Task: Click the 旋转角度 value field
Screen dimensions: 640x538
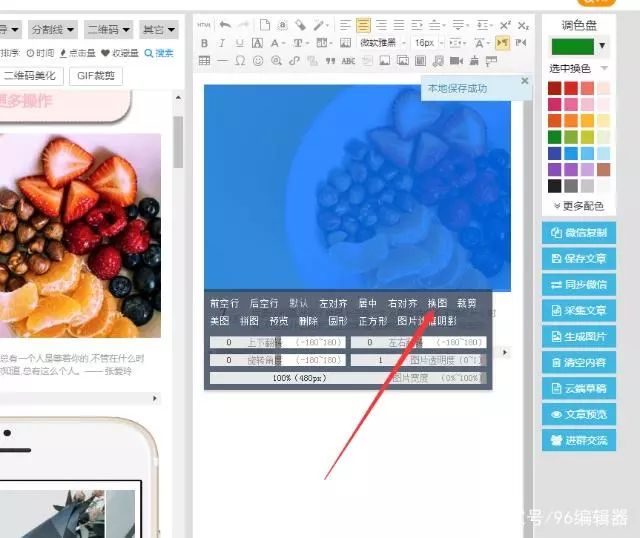Action: click(x=278, y=360)
